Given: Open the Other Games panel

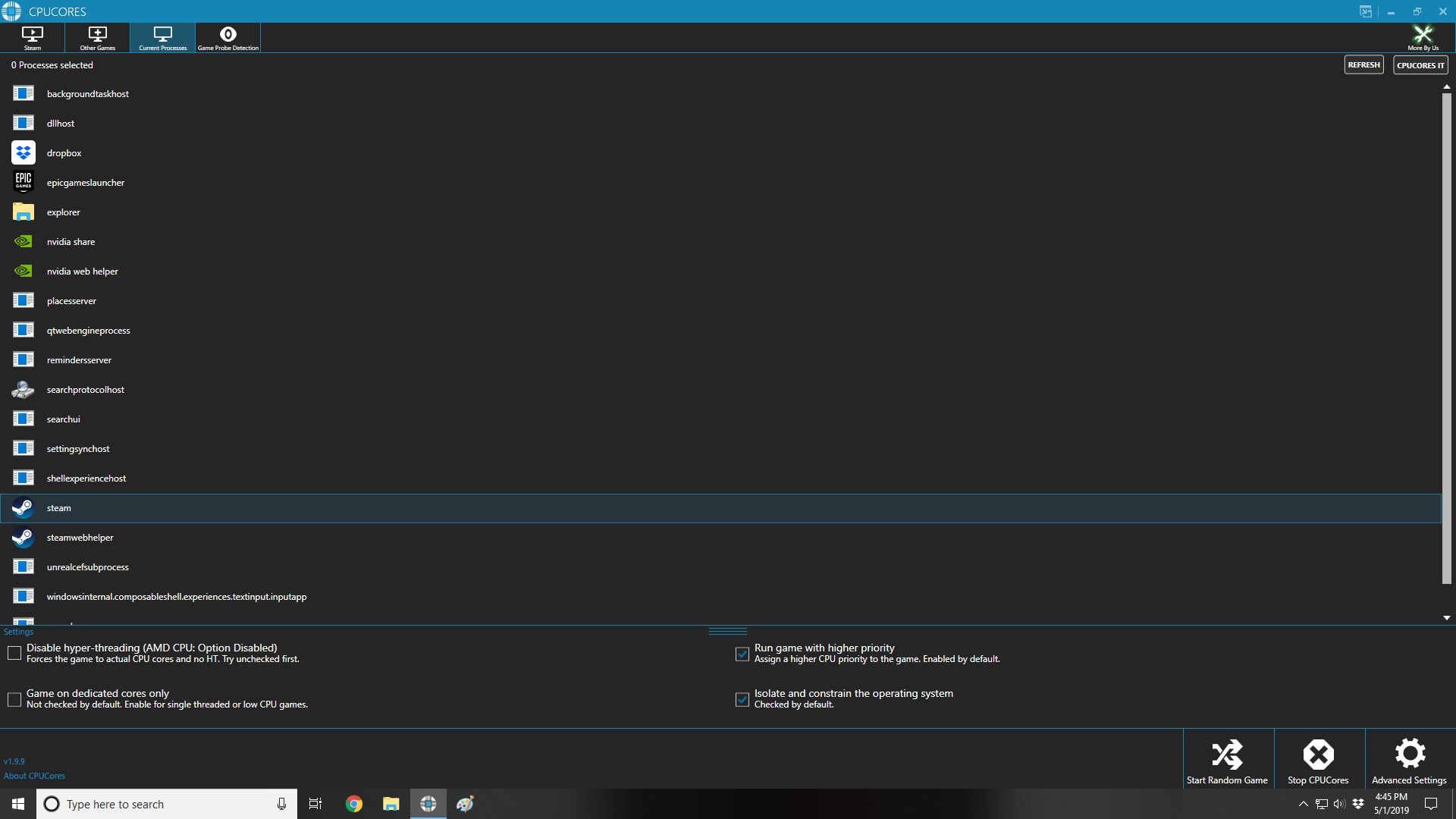Looking at the screenshot, I should pyautogui.click(x=97, y=38).
